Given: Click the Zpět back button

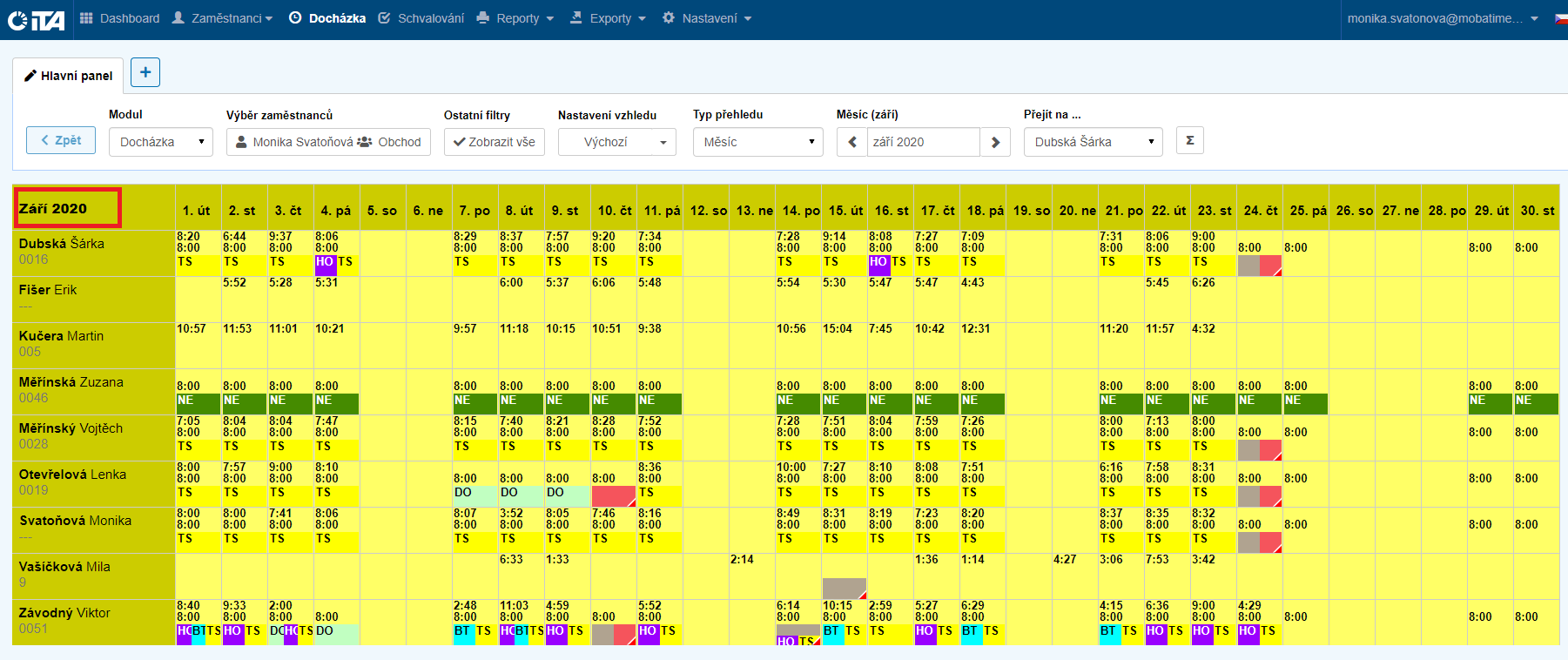Looking at the screenshot, I should click(x=61, y=140).
